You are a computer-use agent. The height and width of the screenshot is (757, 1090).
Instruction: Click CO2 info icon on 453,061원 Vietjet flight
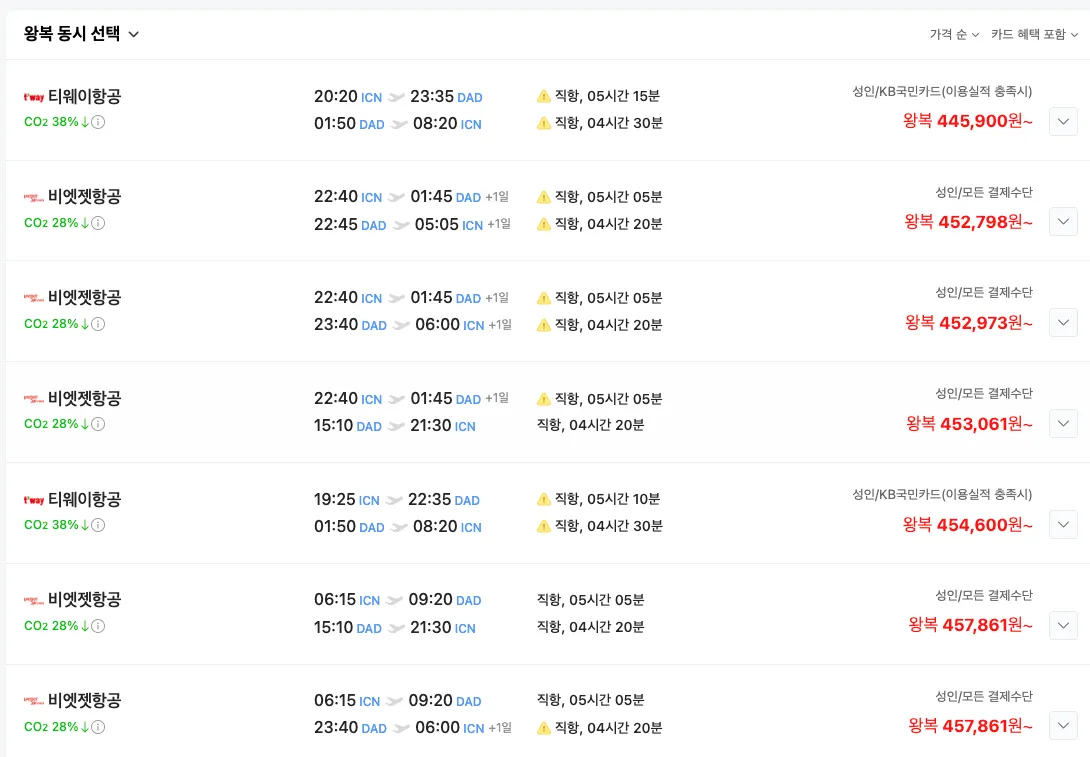tap(99, 424)
